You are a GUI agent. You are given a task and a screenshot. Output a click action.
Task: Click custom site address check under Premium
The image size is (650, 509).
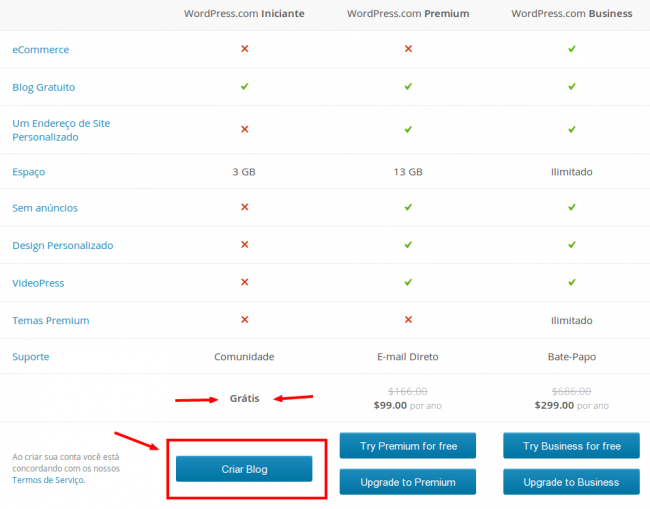[408, 129]
